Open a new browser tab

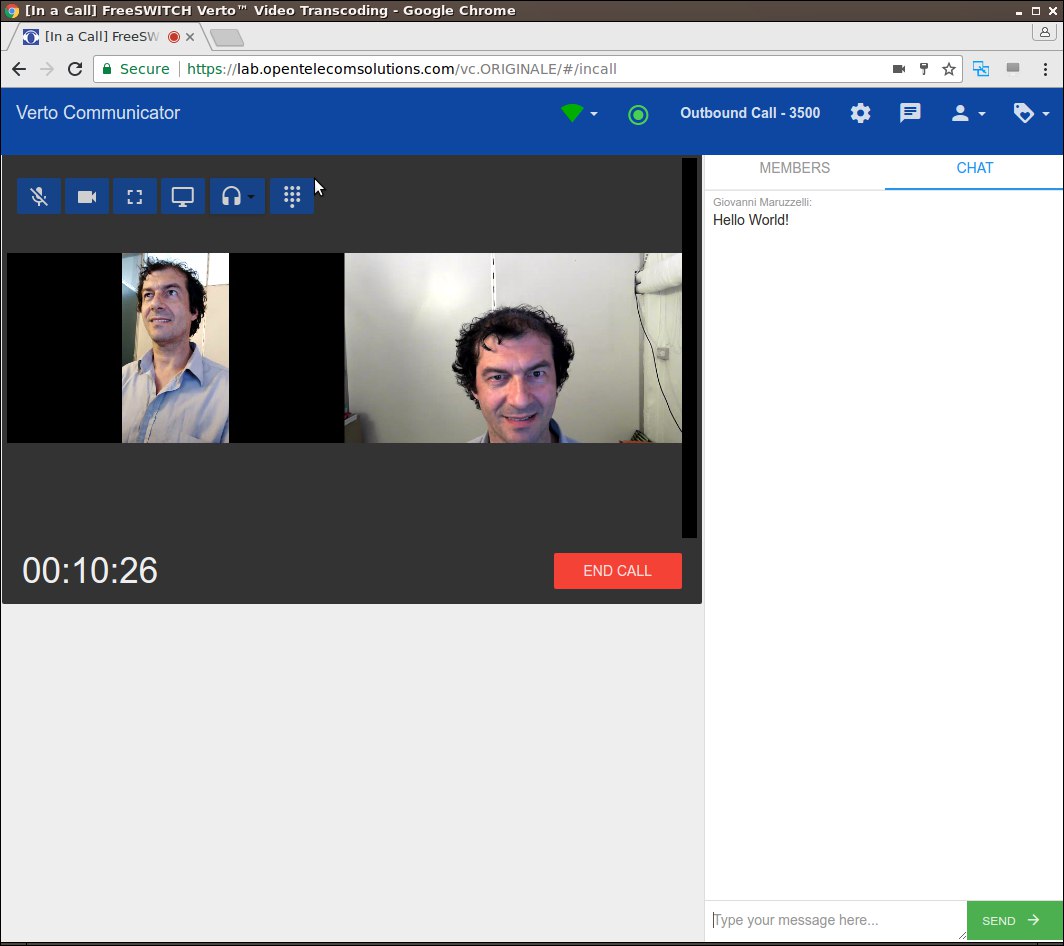[x=227, y=38]
